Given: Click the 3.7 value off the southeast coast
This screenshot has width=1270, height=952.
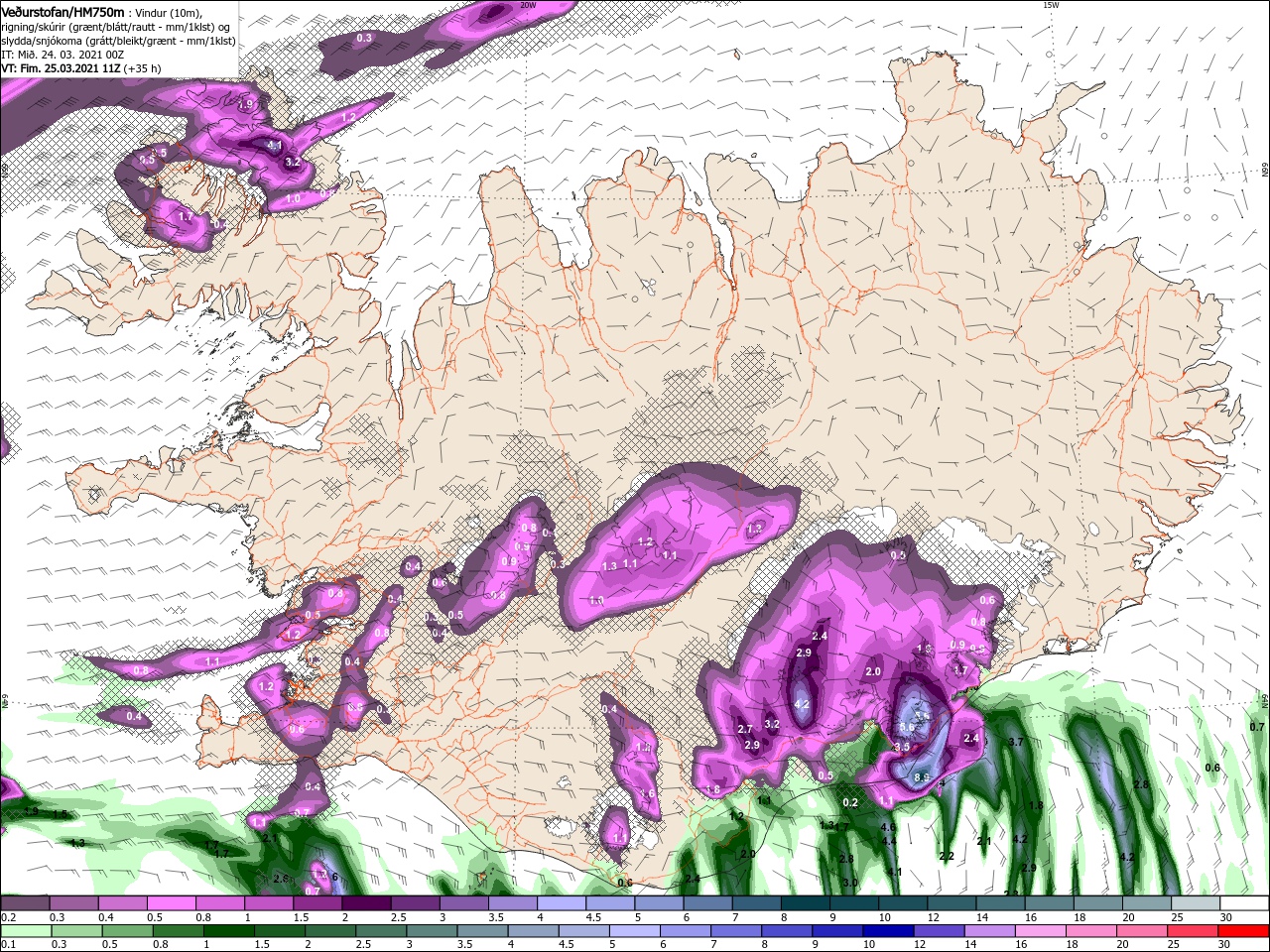Looking at the screenshot, I should 1015,742.
